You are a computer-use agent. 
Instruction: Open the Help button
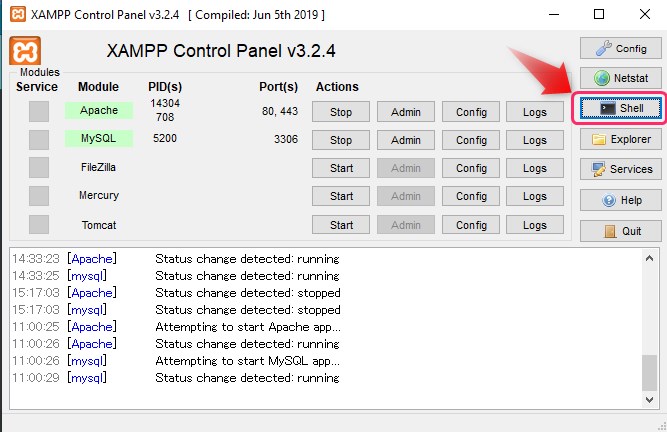click(620, 200)
